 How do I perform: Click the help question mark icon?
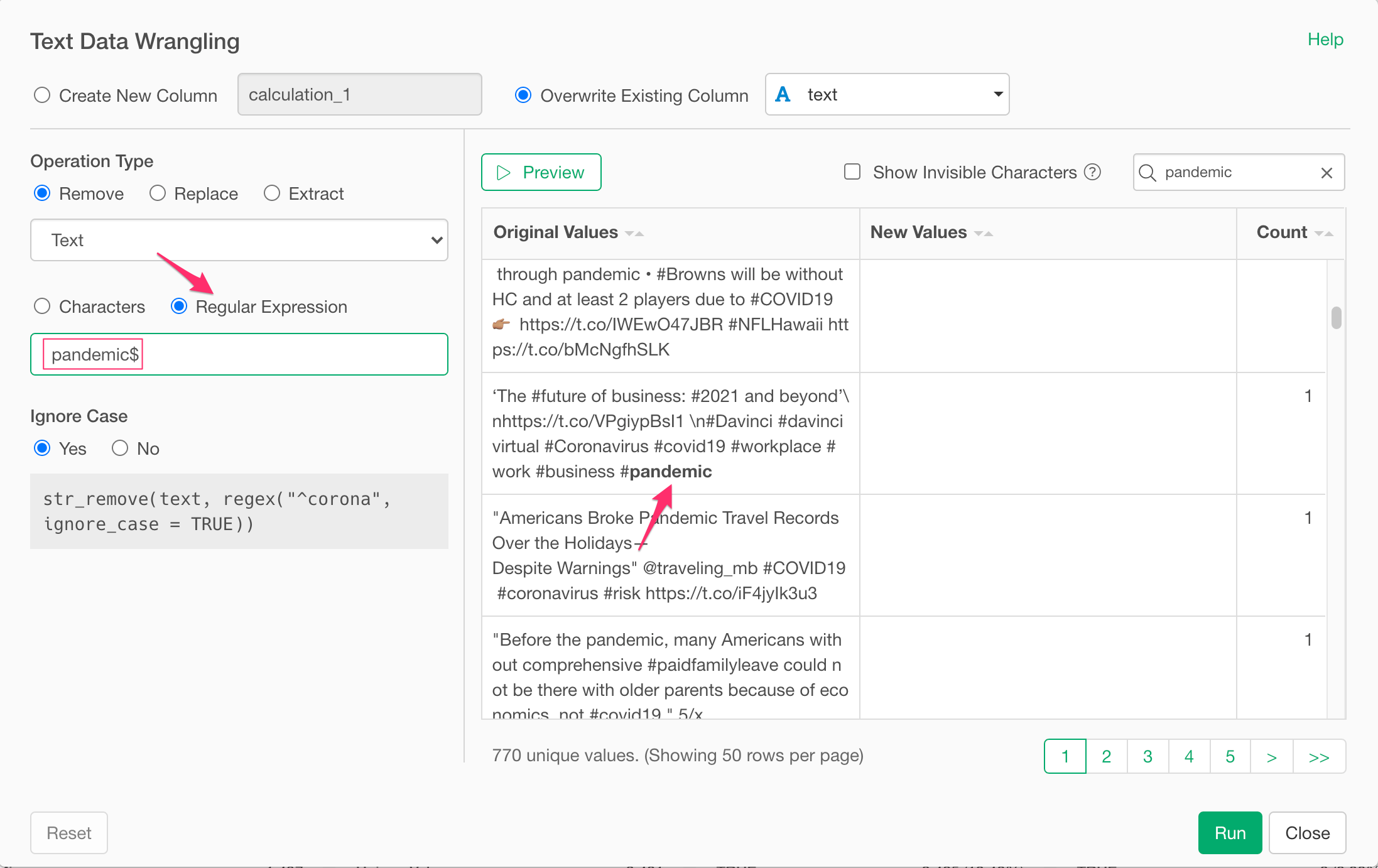click(1093, 172)
